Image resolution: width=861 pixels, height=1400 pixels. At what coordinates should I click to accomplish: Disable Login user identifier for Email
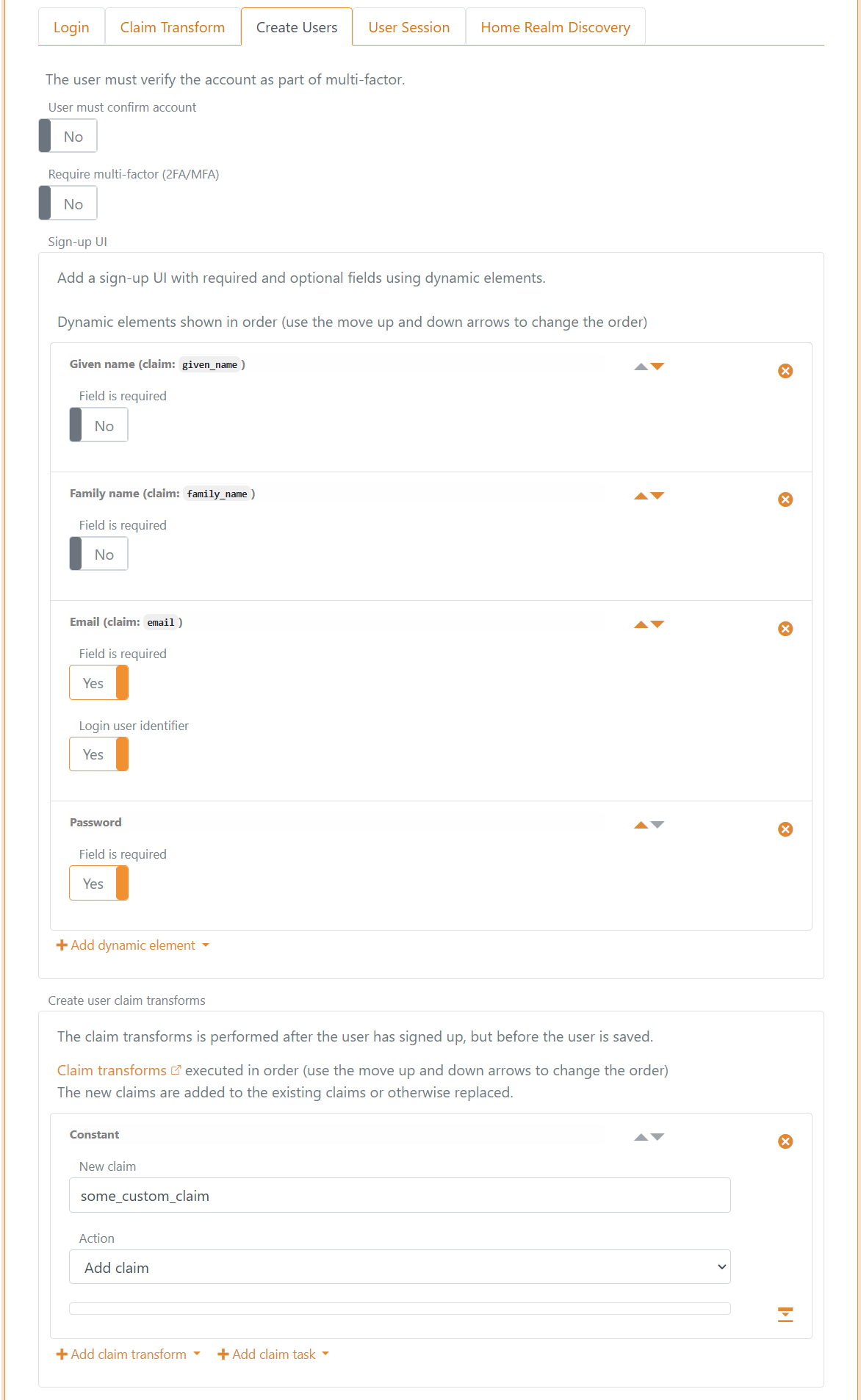click(x=98, y=754)
